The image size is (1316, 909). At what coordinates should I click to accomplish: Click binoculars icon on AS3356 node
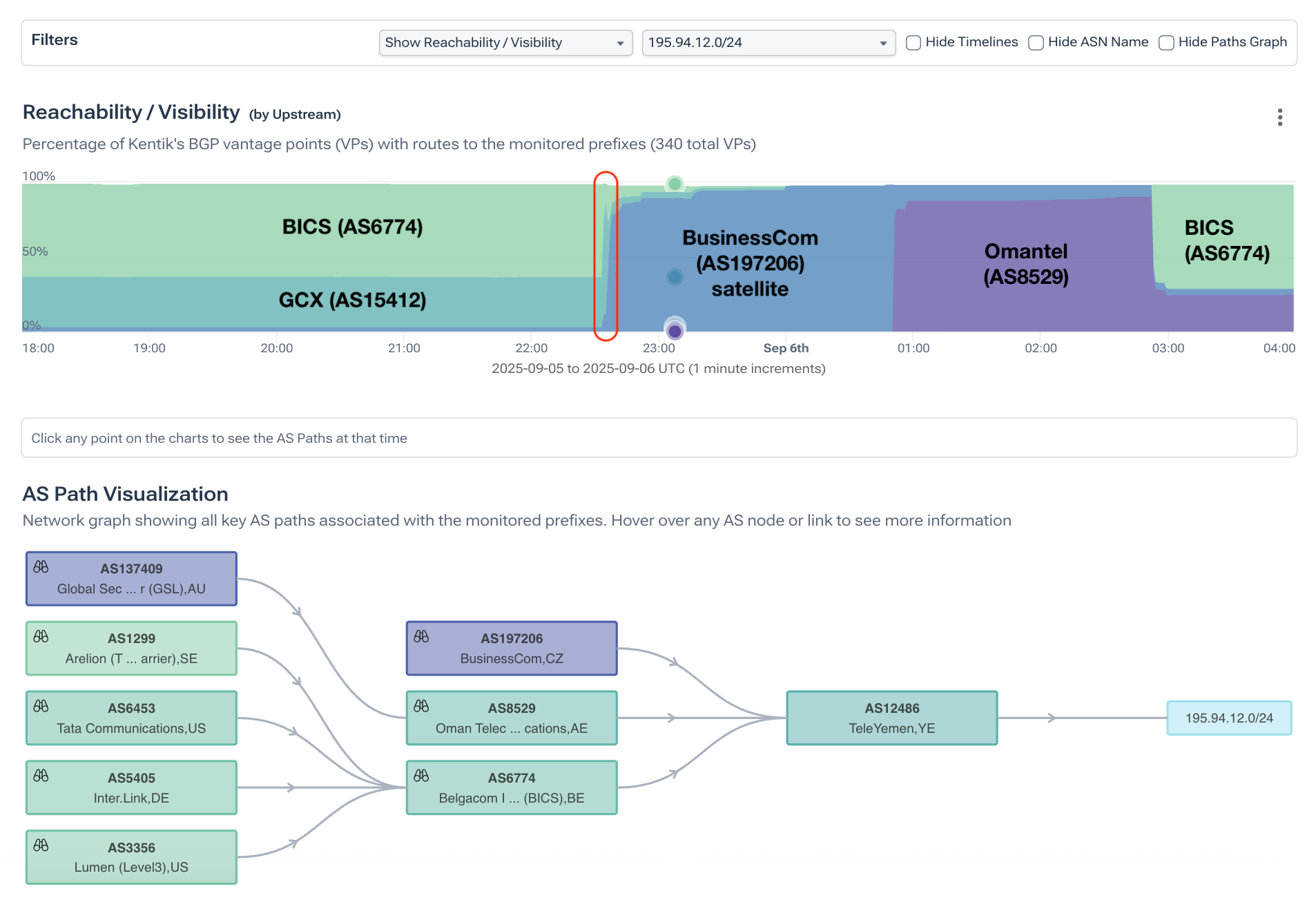click(41, 845)
